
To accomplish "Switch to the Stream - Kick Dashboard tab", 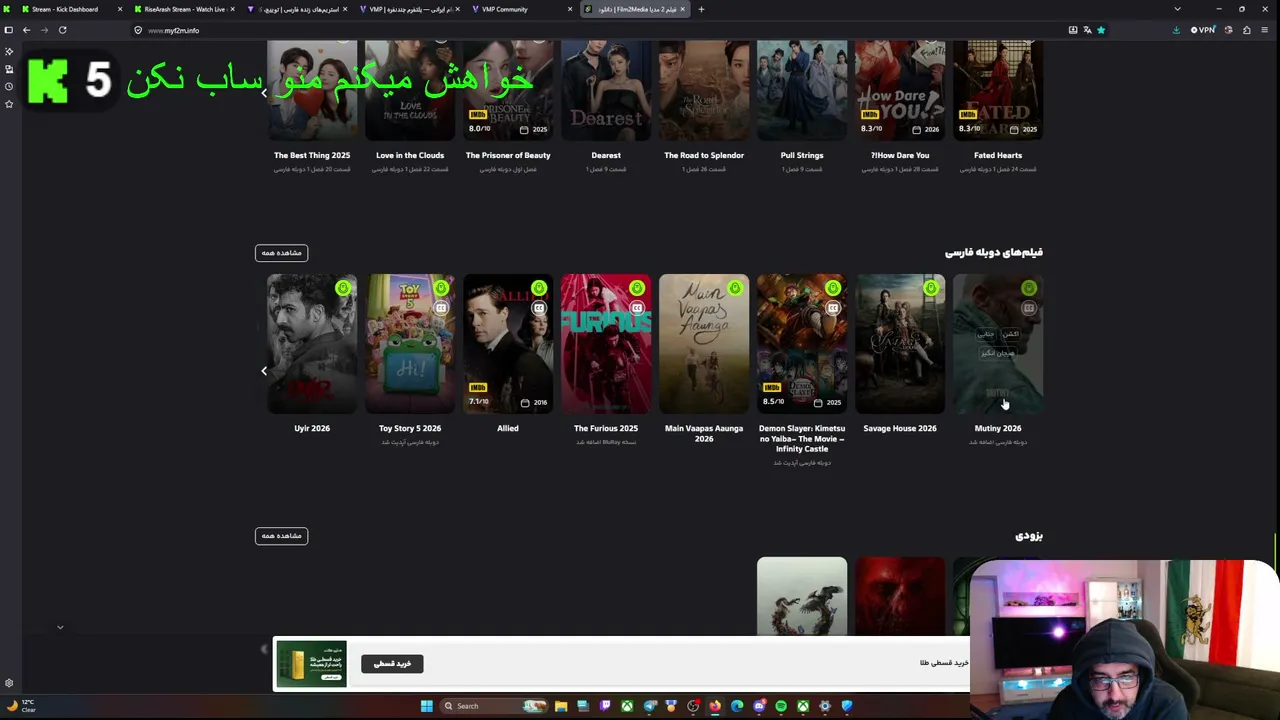I will [70, 9].
